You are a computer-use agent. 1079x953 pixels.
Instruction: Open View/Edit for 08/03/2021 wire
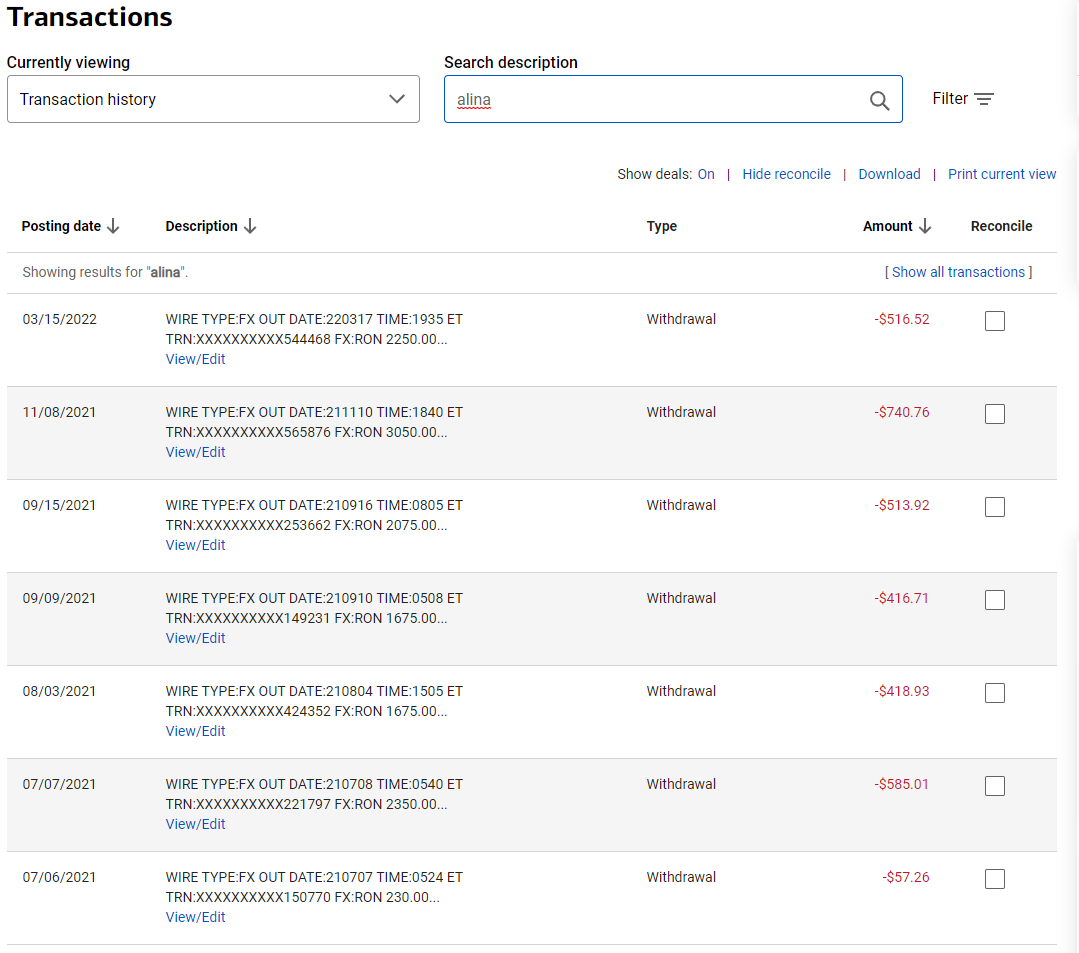click(196, 731)
